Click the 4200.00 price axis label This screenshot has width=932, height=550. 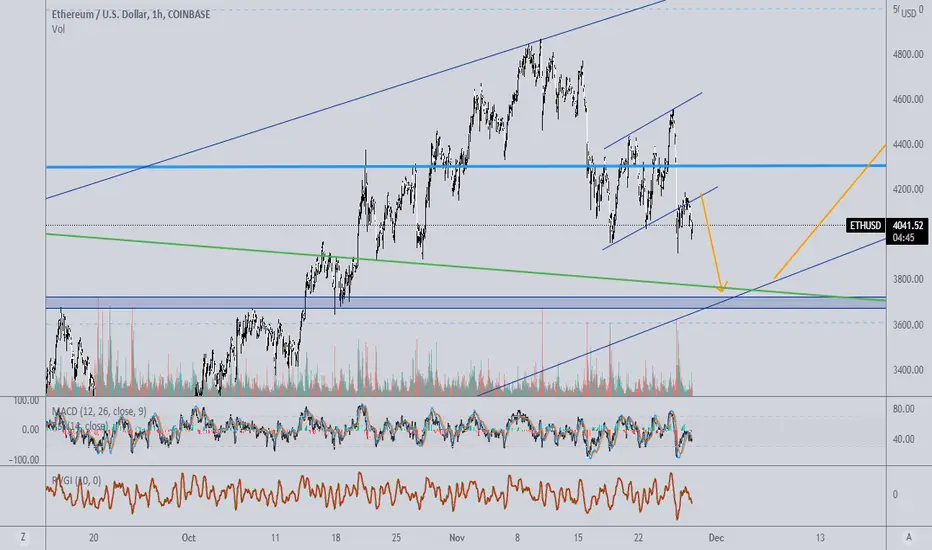coord(908,189)
